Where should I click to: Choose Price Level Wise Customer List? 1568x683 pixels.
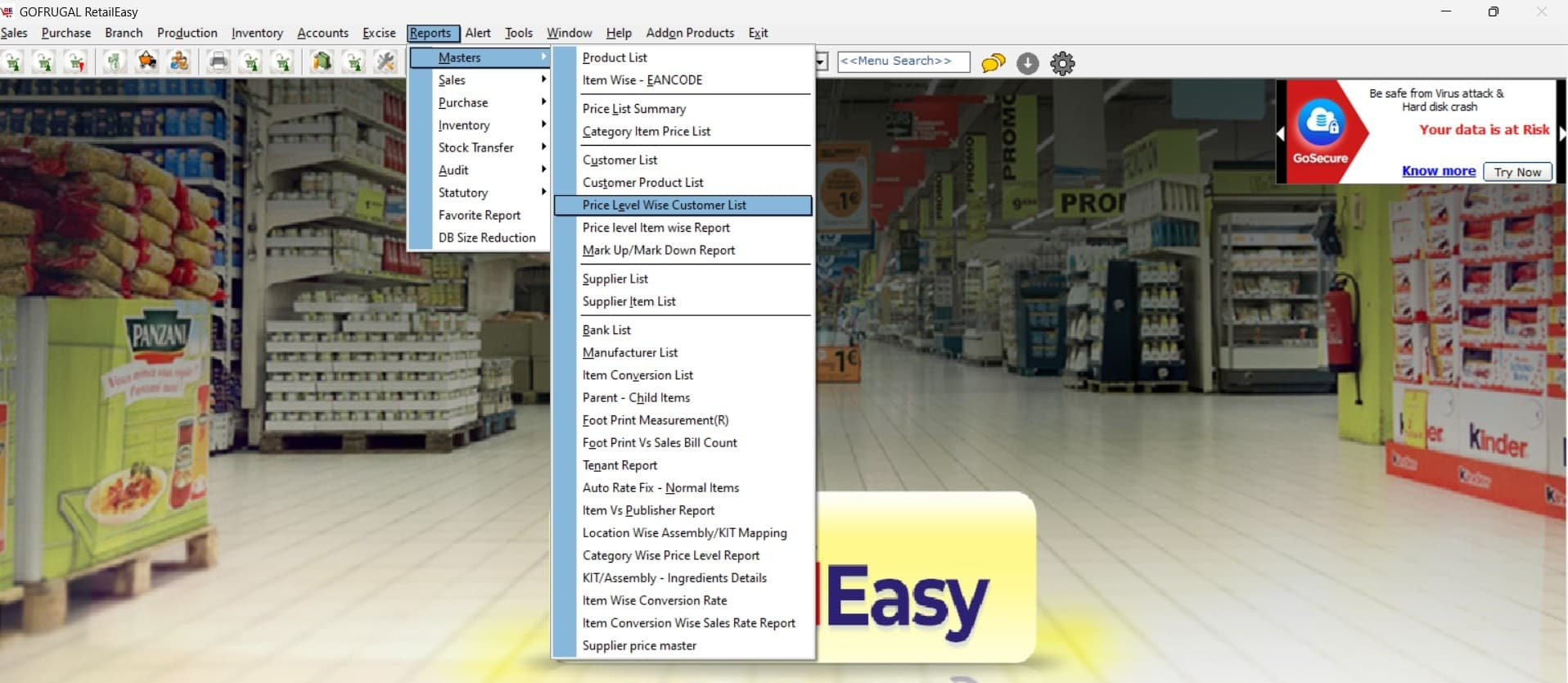pyautogui.click(x=683, y=205)
